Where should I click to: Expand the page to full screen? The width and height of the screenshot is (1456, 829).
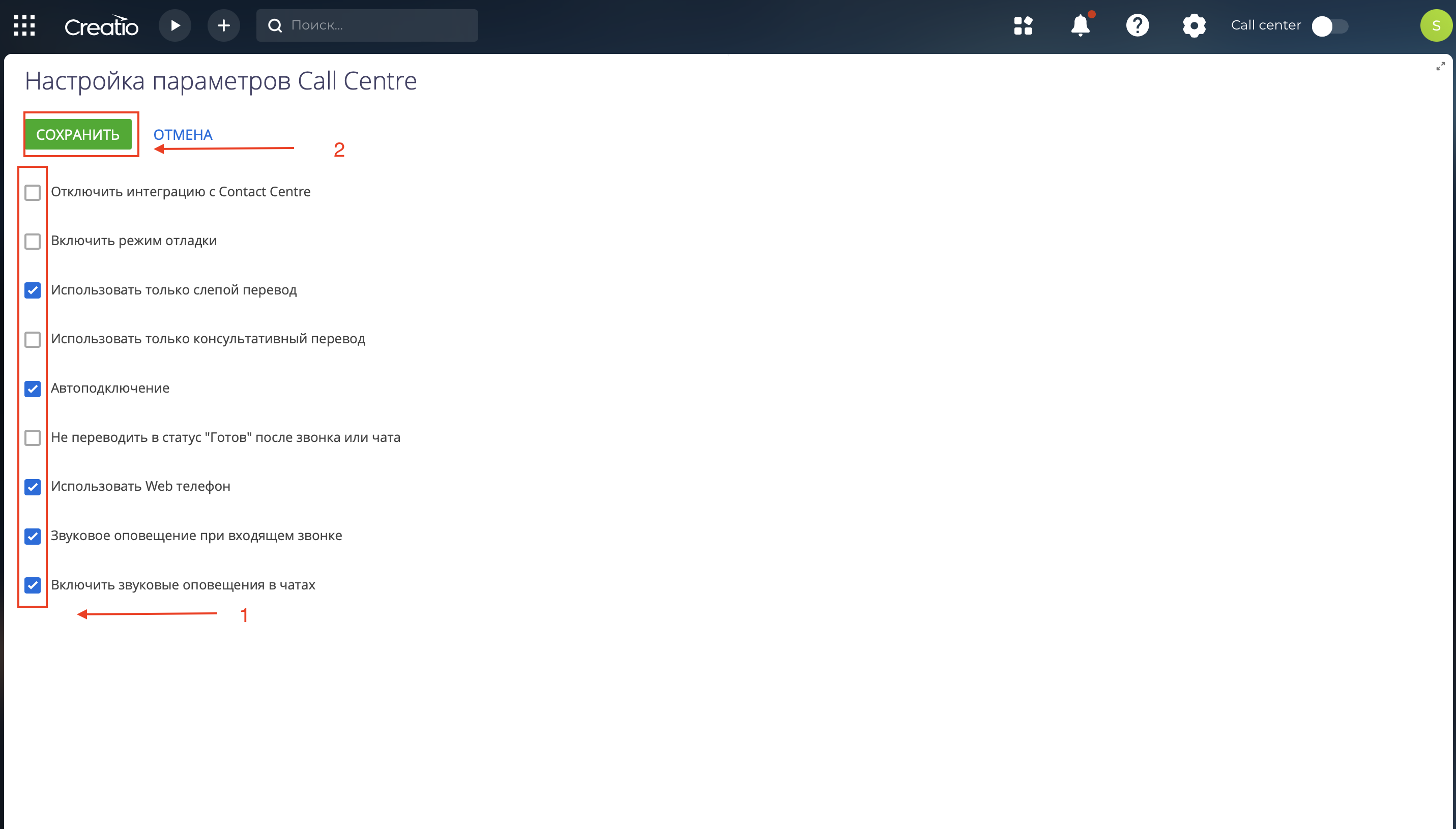coord(1441,67)
